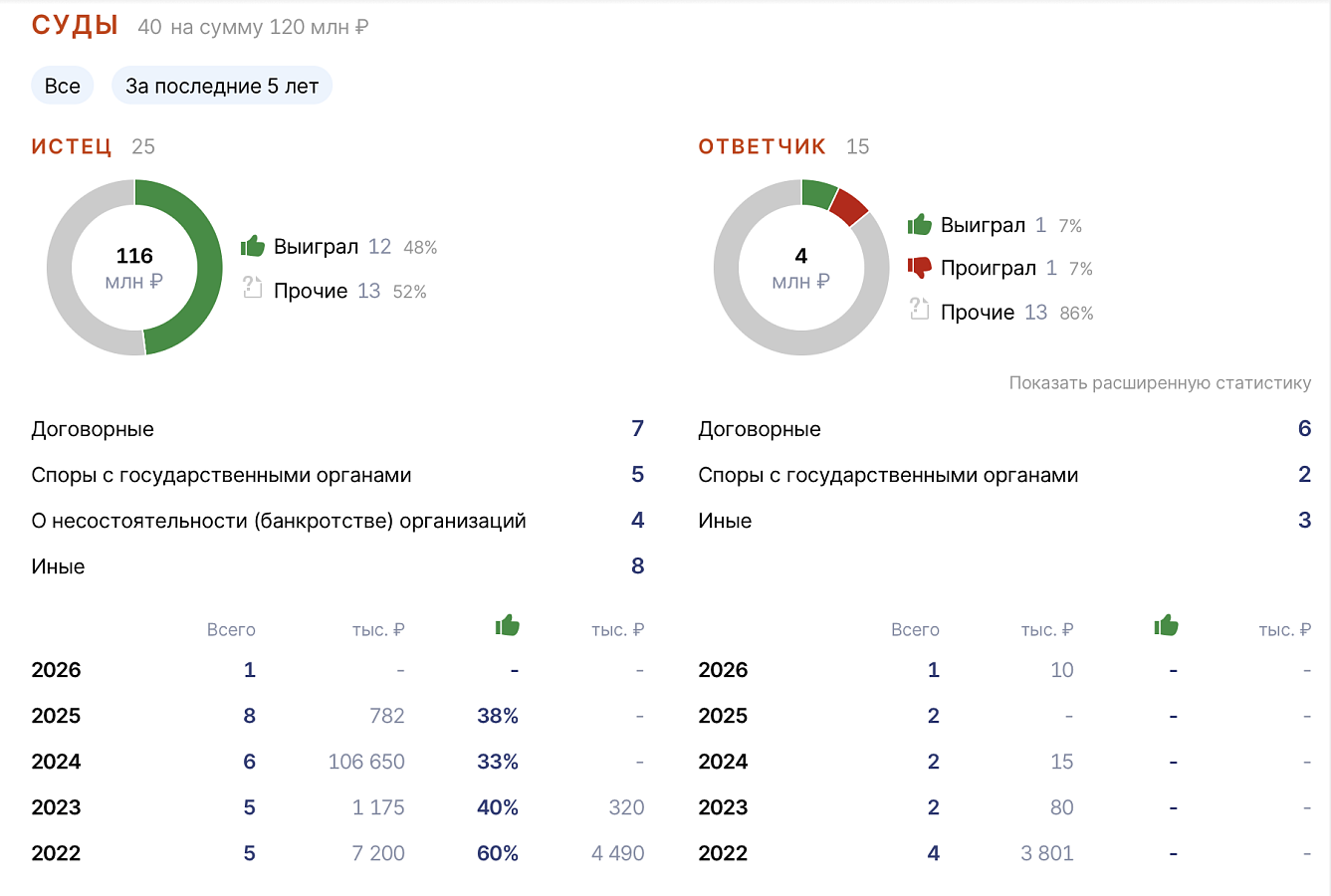Open plaintiff bankruptcy cases count 4
The height and width of the screenshot is (896, 1331).
click(x=637, y=521)
